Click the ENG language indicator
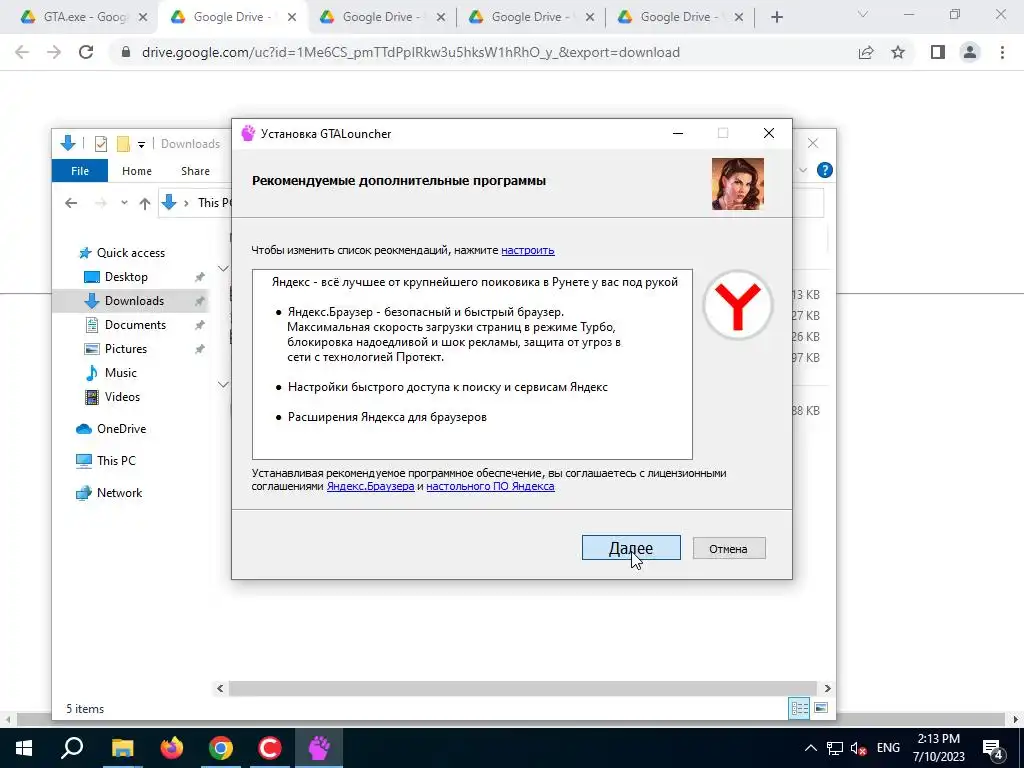The width and height of the screenshot is (1024, 768). [x=888, y=748]
